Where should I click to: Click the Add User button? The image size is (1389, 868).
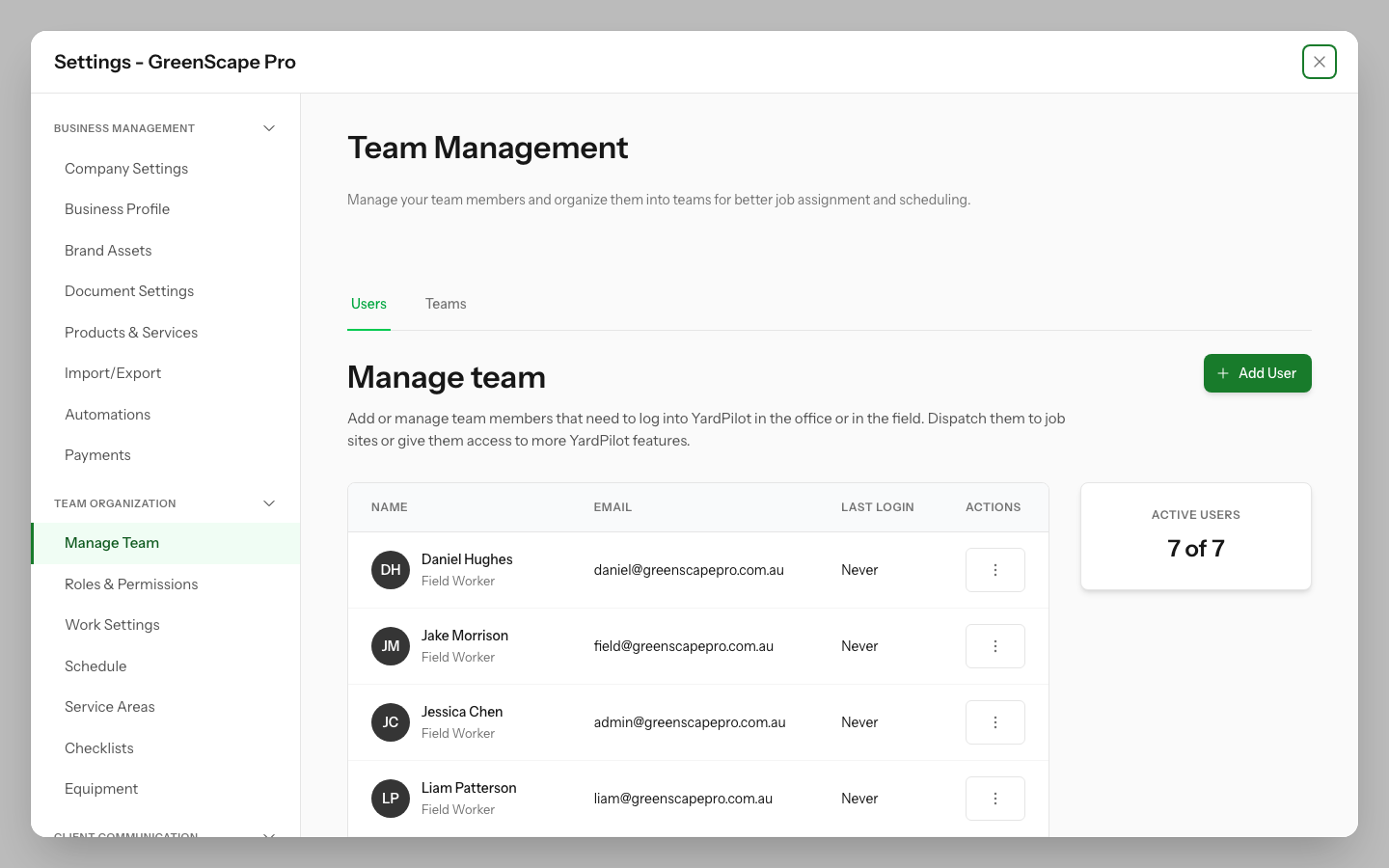tap(1257, 373)
